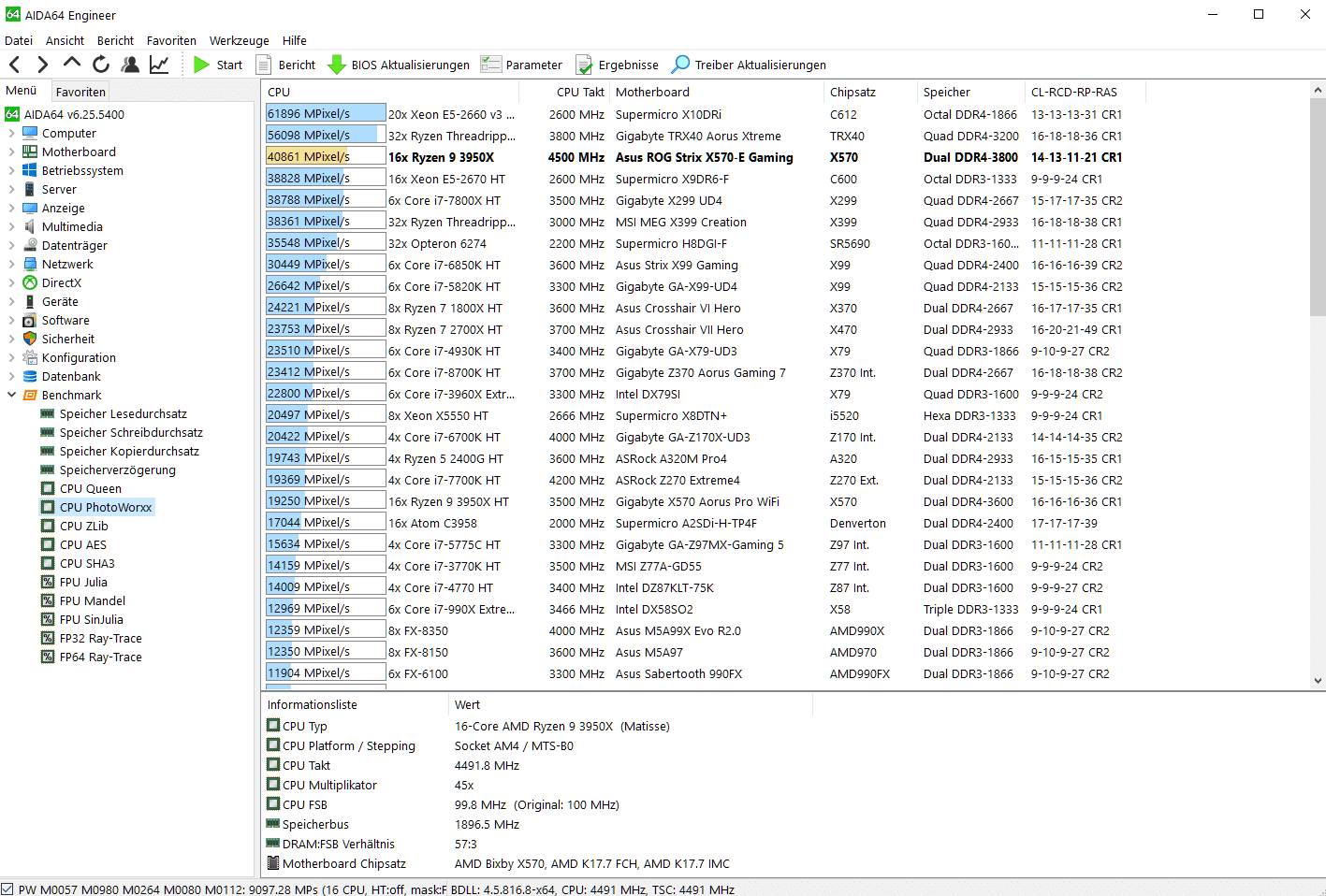1326x896 pixels.
Task: Open the CPU AES benchmark icon
Action: click(x=48, y=544)
